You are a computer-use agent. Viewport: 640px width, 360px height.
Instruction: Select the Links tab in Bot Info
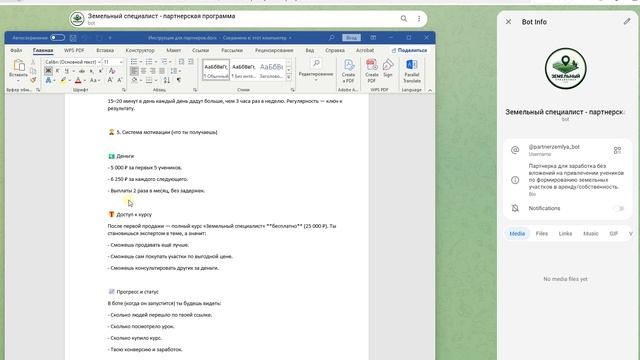point(565,233)
